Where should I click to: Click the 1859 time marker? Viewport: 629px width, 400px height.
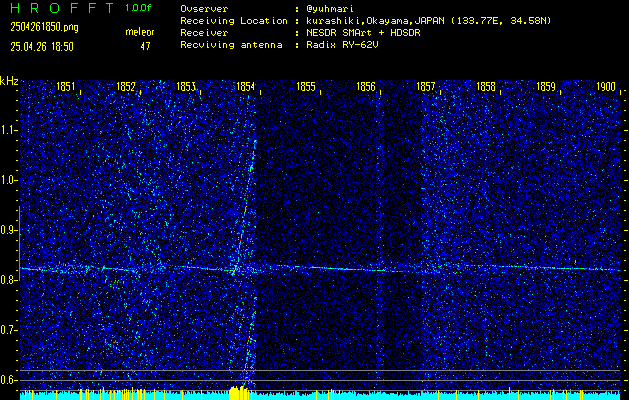(x=546, y=87)
